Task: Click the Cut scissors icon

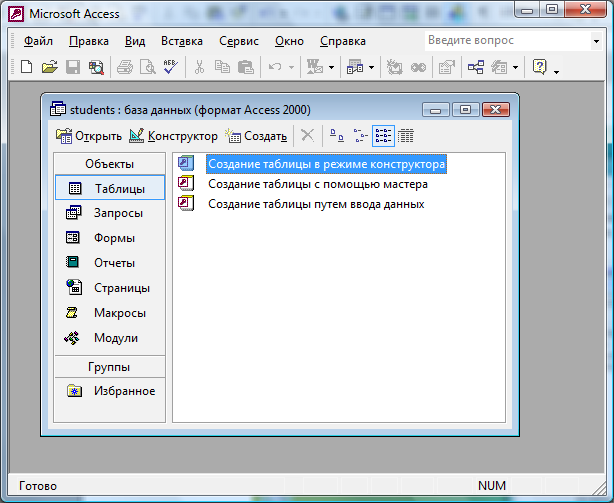Action: click(200, 67)
